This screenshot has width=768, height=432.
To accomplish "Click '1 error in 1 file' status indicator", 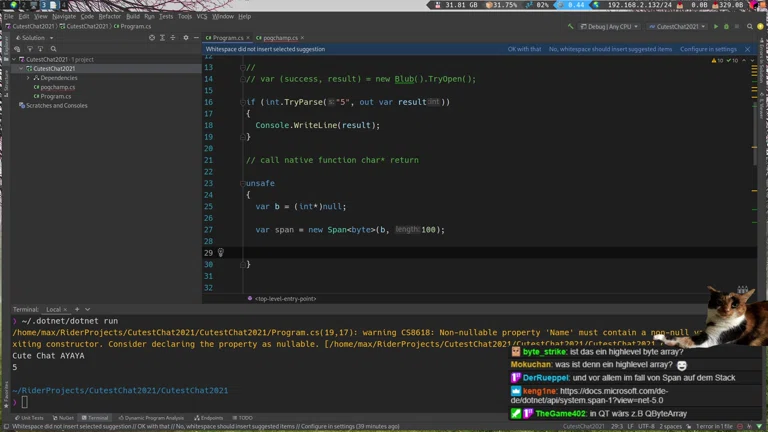I will tap(714, 426).
